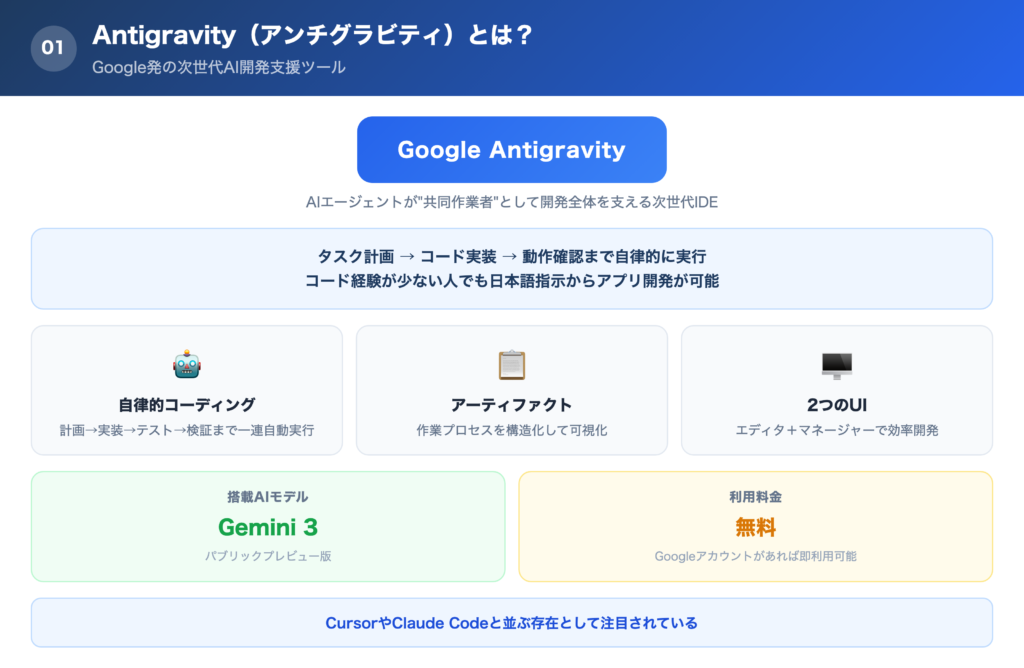Click the 利用料金 label

click(x=755, y=497)
